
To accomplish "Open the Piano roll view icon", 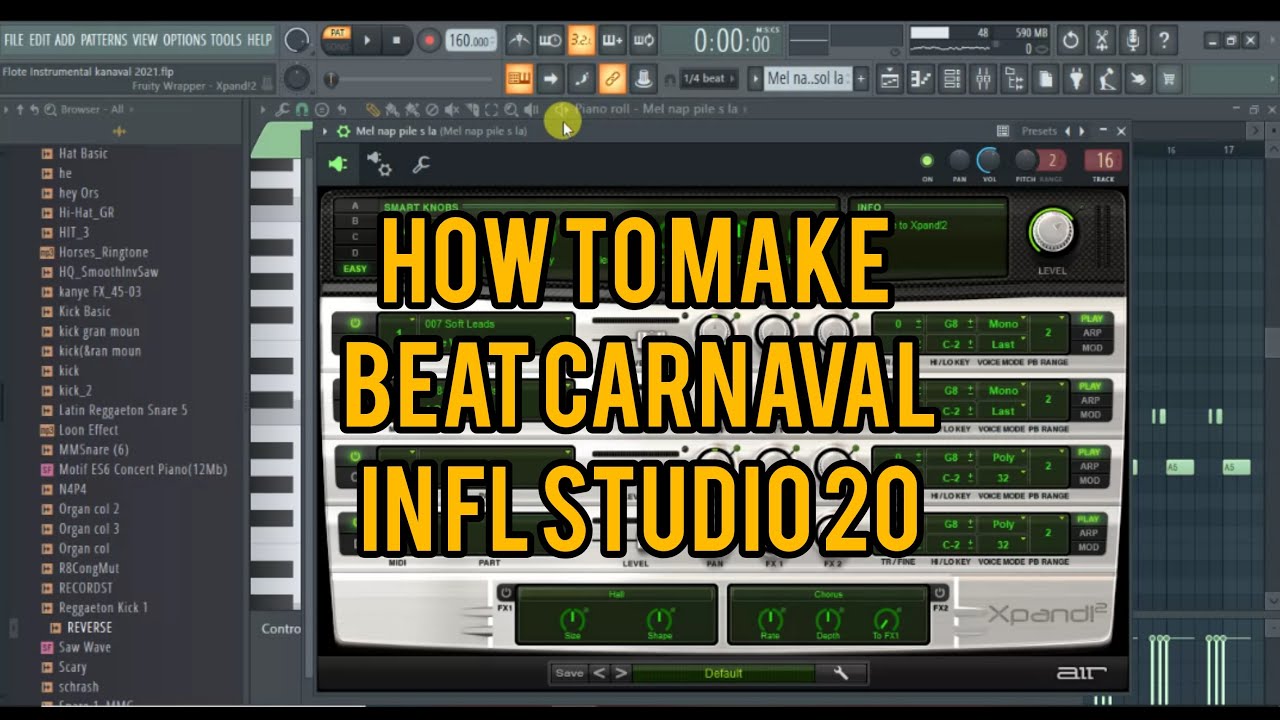I will click(x=921, y=78).
